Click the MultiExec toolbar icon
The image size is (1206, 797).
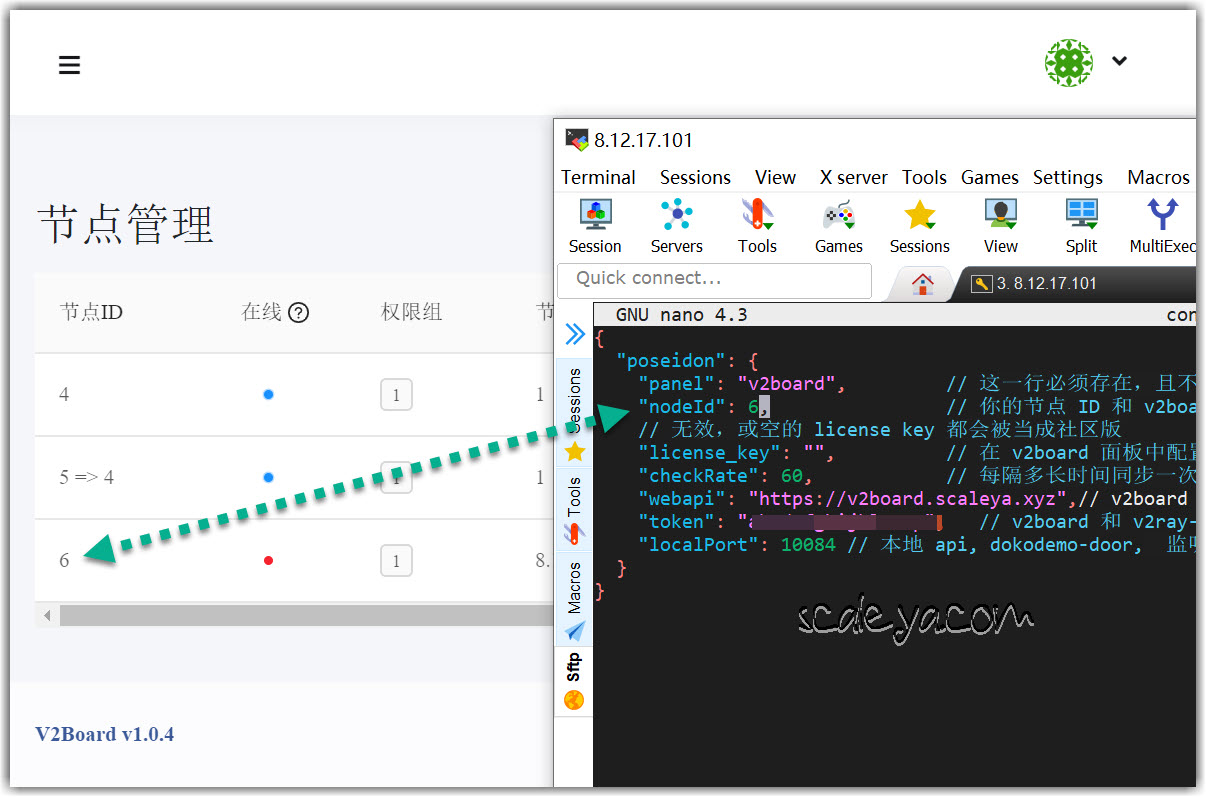click(x=1161, y=226)
